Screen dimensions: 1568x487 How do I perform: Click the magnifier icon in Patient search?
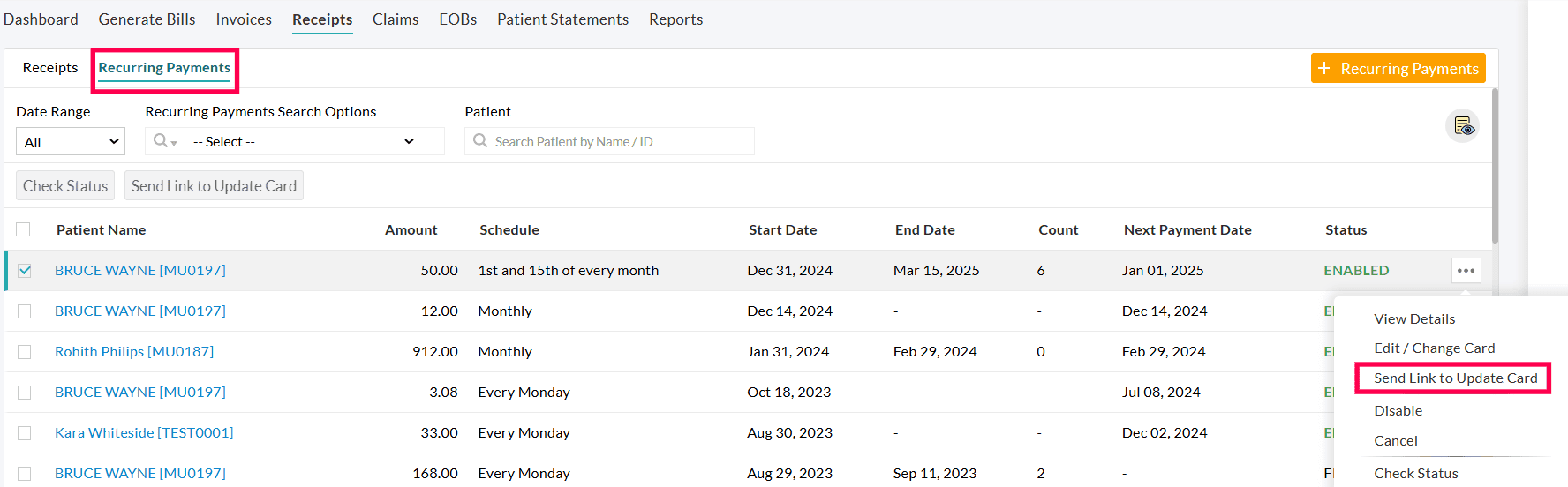click(x=480, y=141)
